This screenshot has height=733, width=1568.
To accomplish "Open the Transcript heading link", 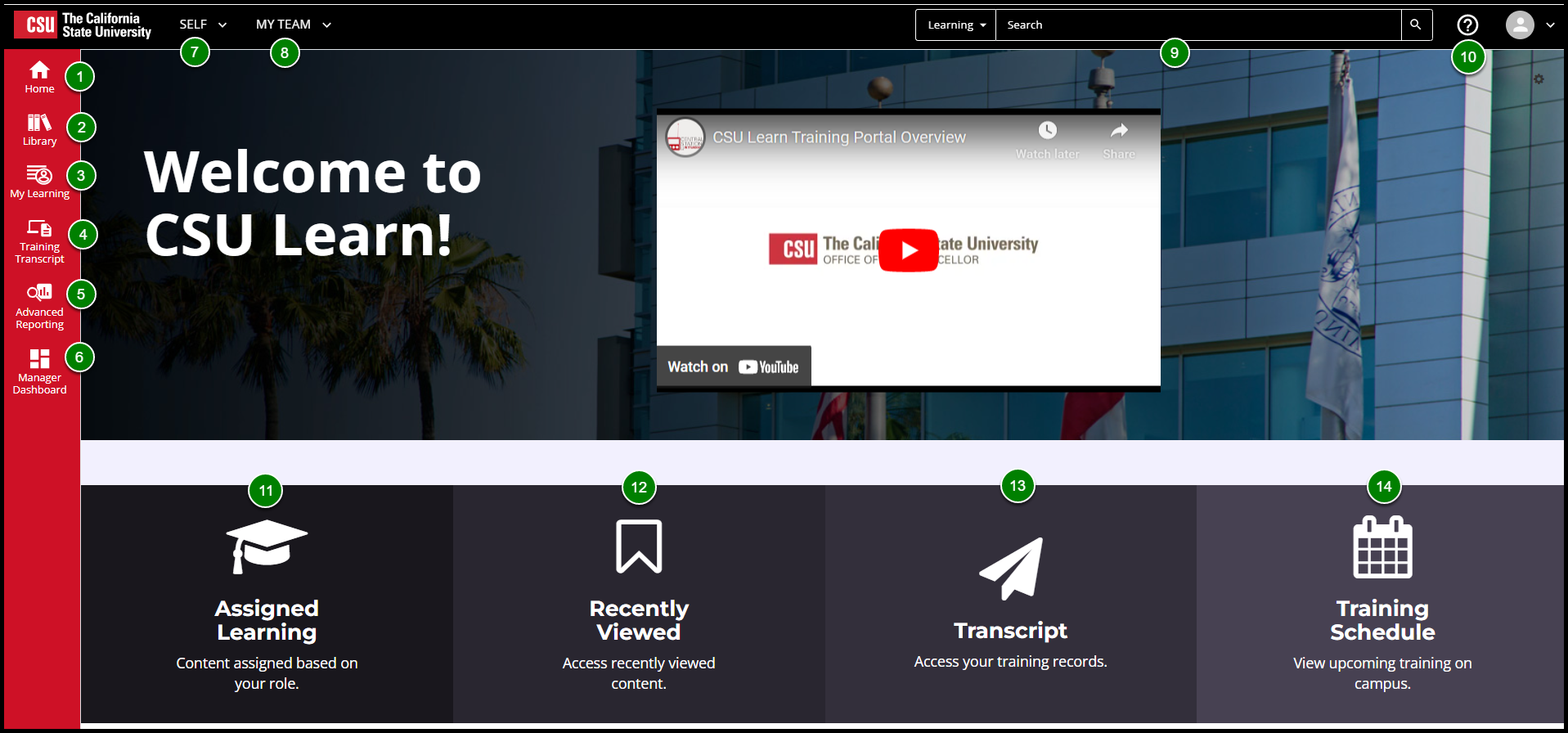I will pyautogui.click(x=1011, y=631).
